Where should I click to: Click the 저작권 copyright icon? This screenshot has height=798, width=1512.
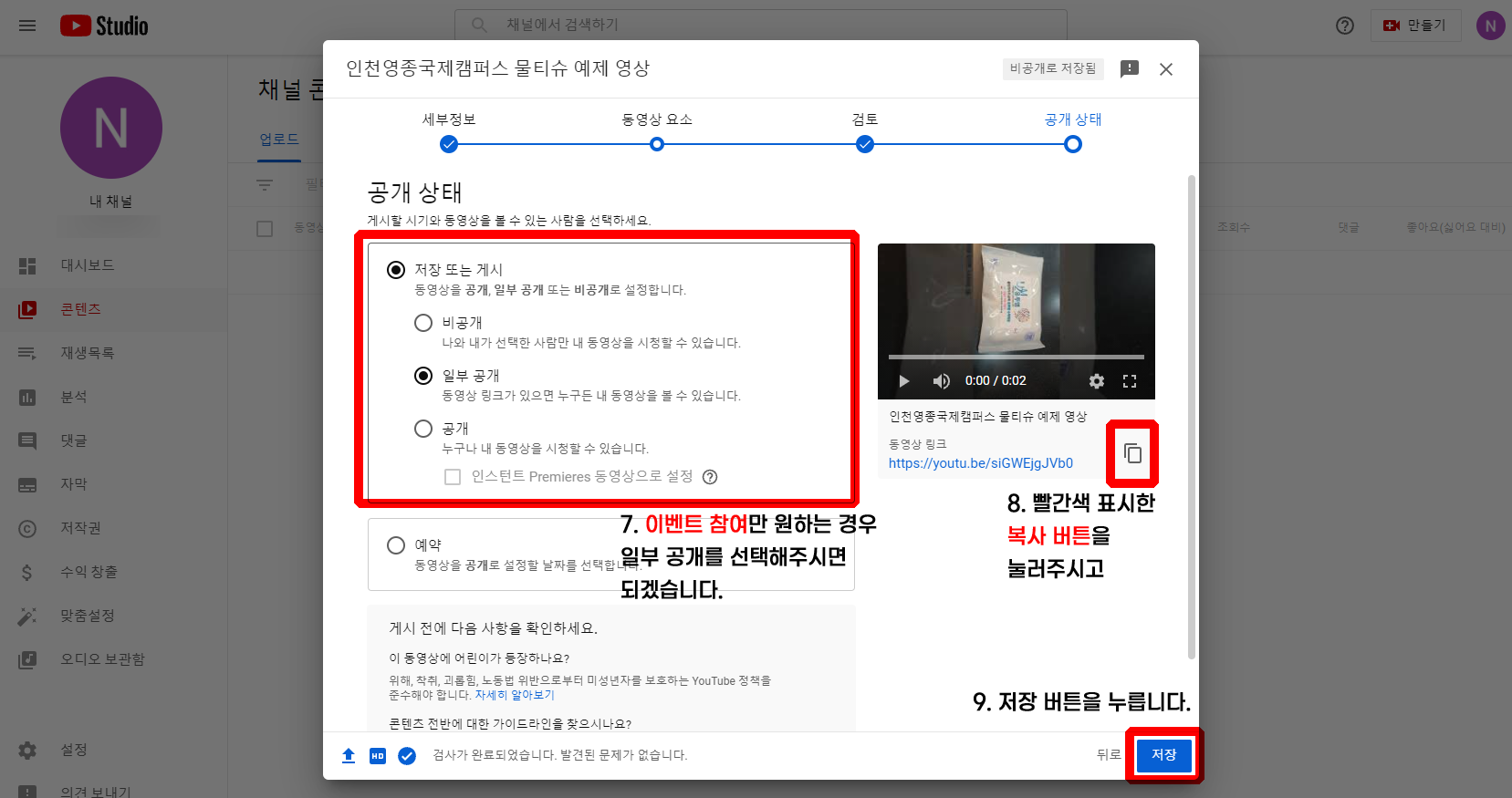(x=27, y=528)
